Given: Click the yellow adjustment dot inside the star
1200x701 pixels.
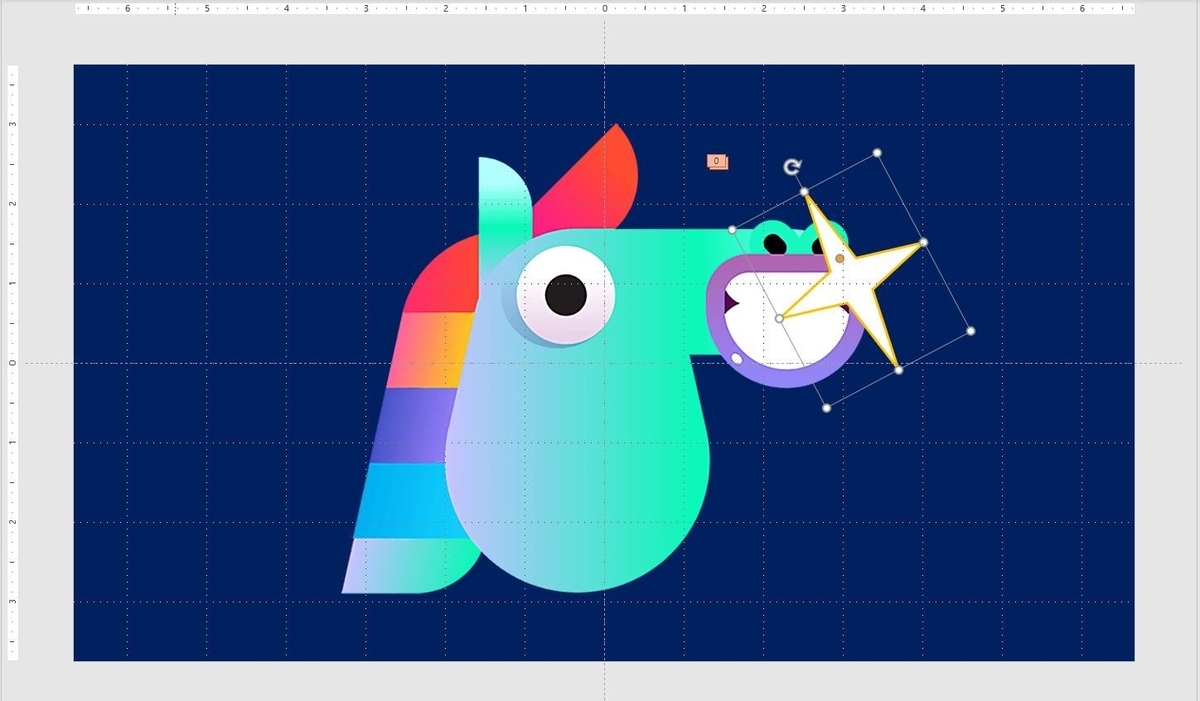Looking at the screenshot, I should tap(837, 258).
